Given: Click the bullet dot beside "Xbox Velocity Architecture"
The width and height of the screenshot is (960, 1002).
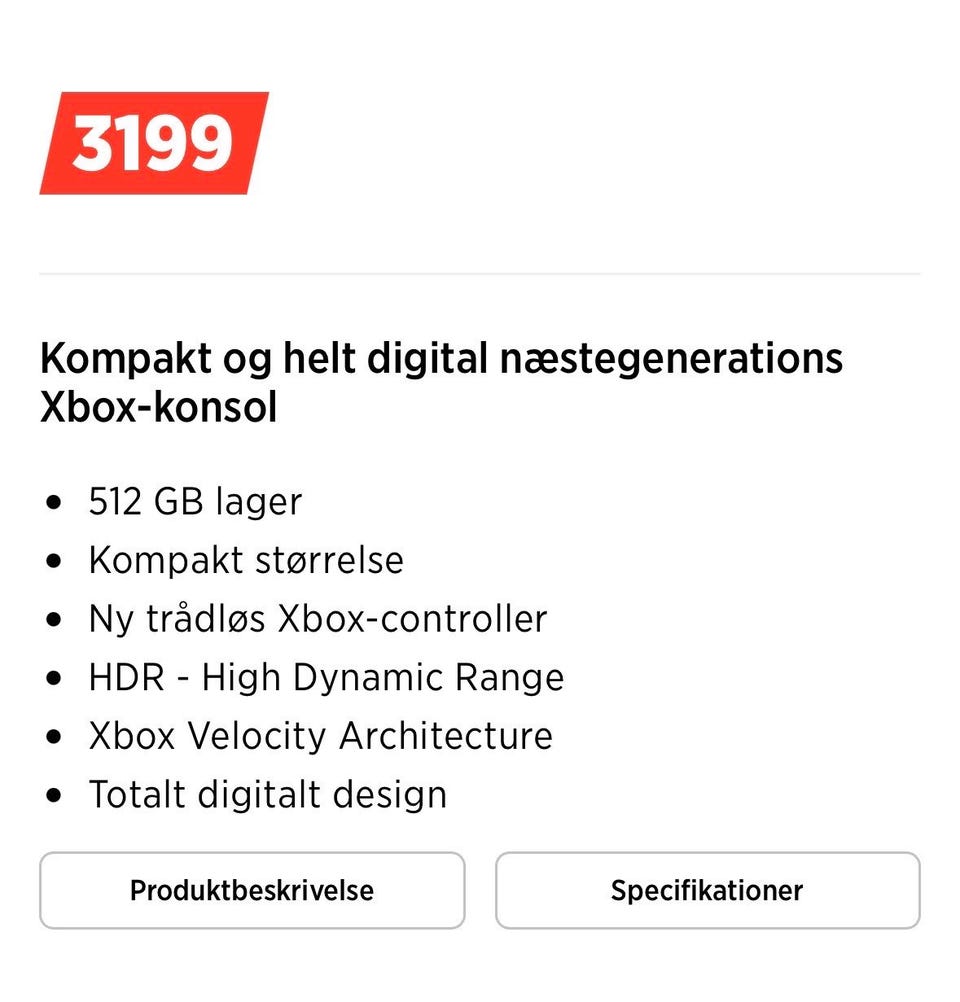Looking at the screenshot, I should 54,738.
